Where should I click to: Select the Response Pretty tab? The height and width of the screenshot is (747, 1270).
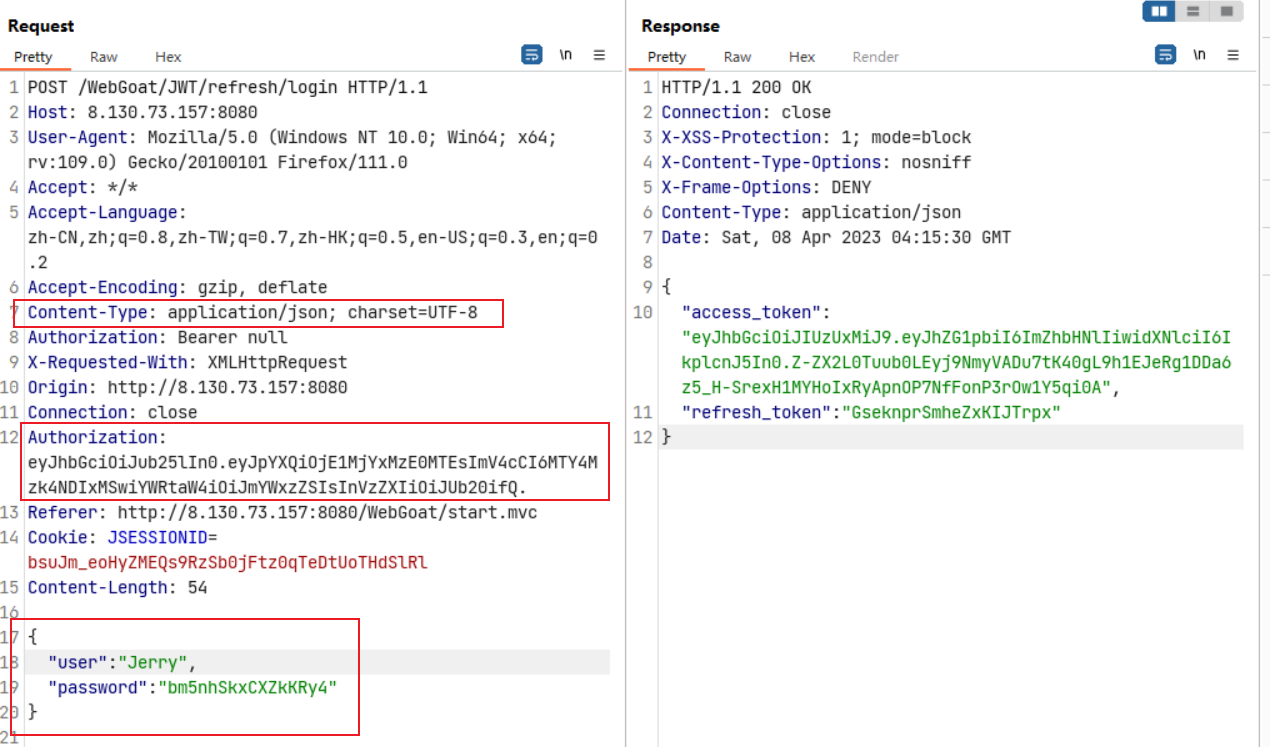pos(667,57)
